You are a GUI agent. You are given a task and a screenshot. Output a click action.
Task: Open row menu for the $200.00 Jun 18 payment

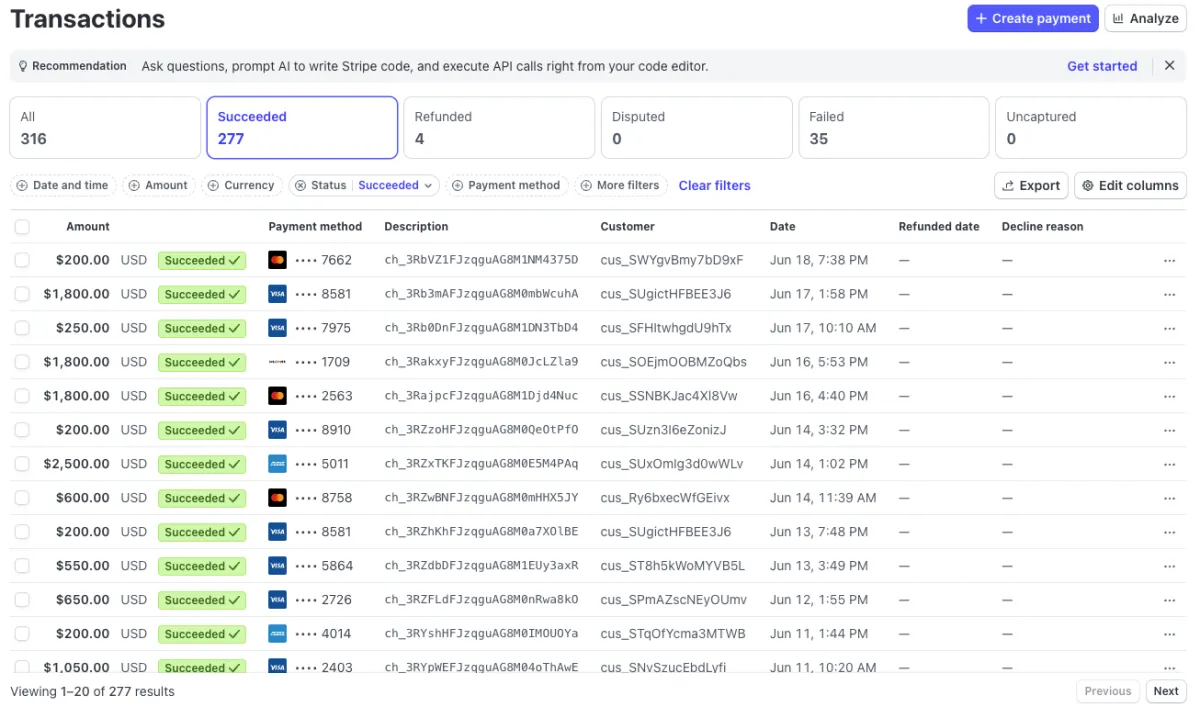click(1169, 260)
